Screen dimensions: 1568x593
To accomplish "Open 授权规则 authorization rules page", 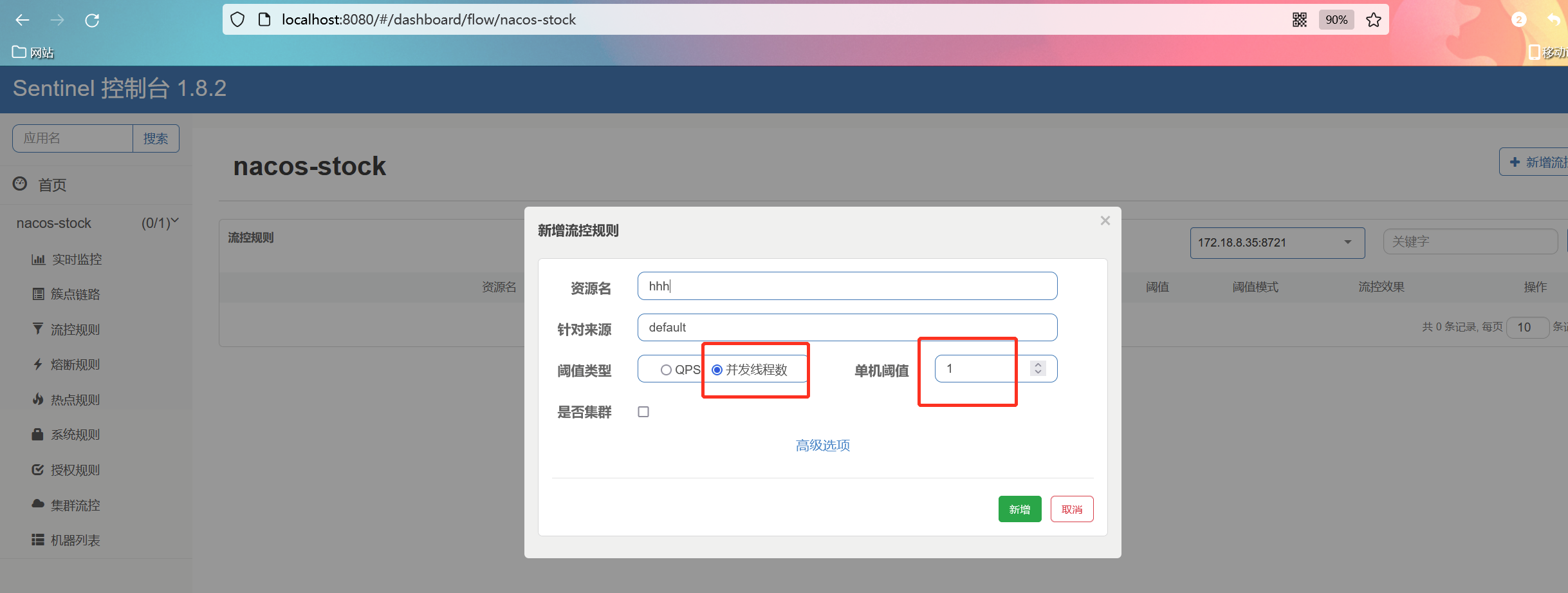I will click(75, 470).
